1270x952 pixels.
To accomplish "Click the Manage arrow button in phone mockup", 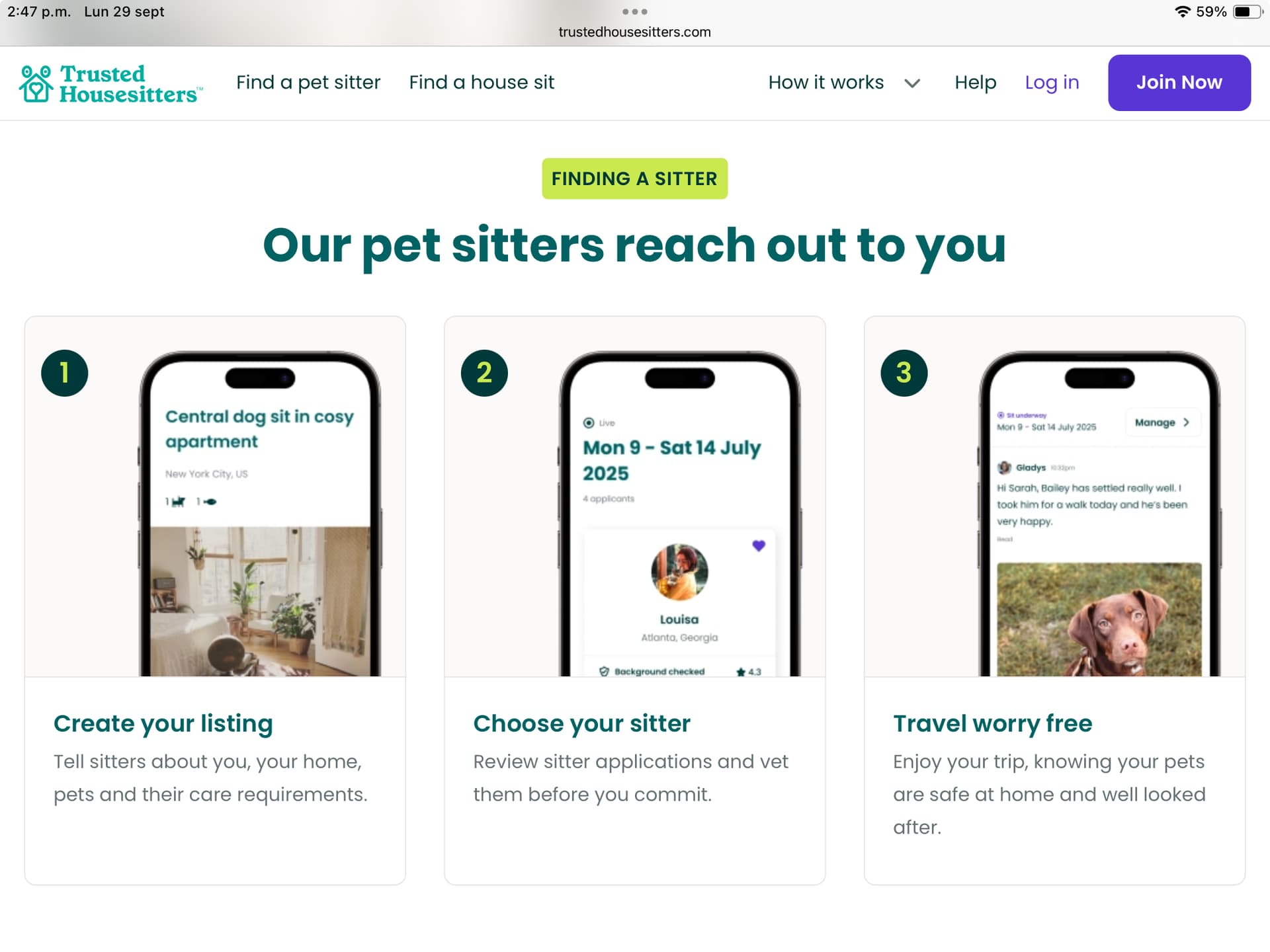I will [1163, 422].
